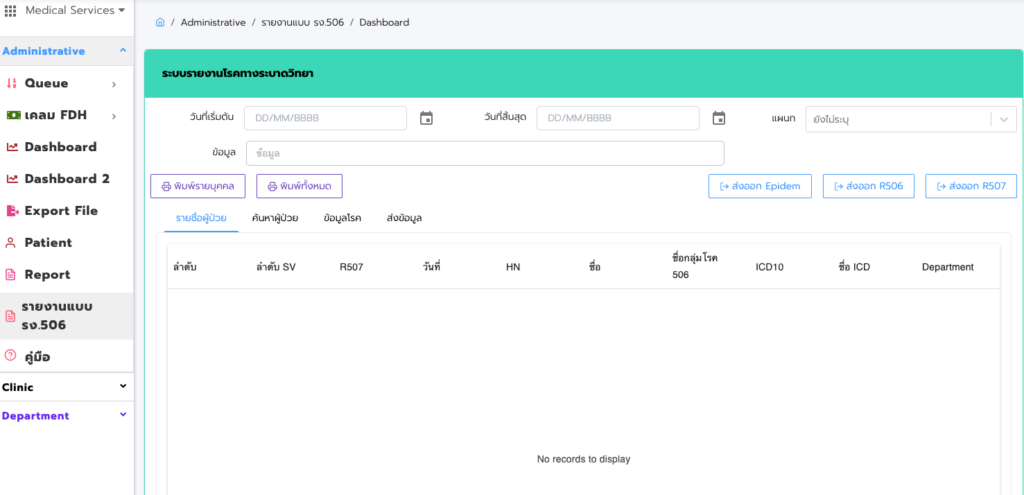Go to the Patient sidebar item
Screen dimensions: 1024x495
pyautogui.click(x=47, y=243)
